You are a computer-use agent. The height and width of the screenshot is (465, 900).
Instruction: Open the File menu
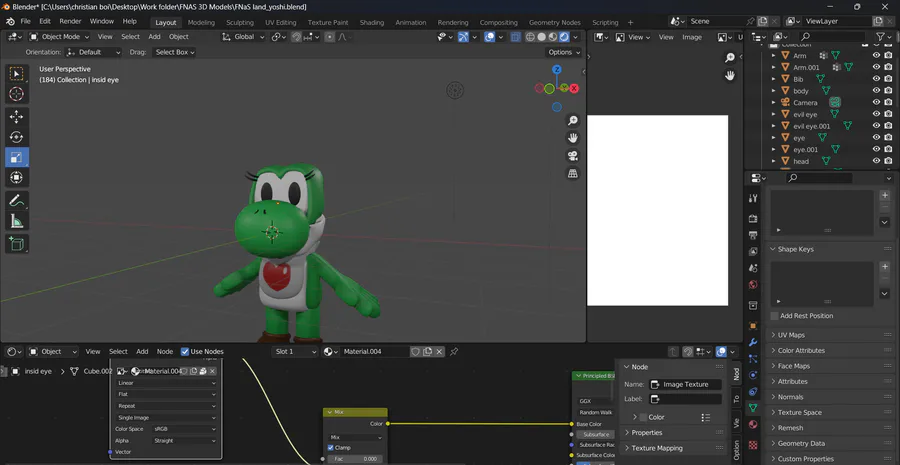[x=26, y=21]
